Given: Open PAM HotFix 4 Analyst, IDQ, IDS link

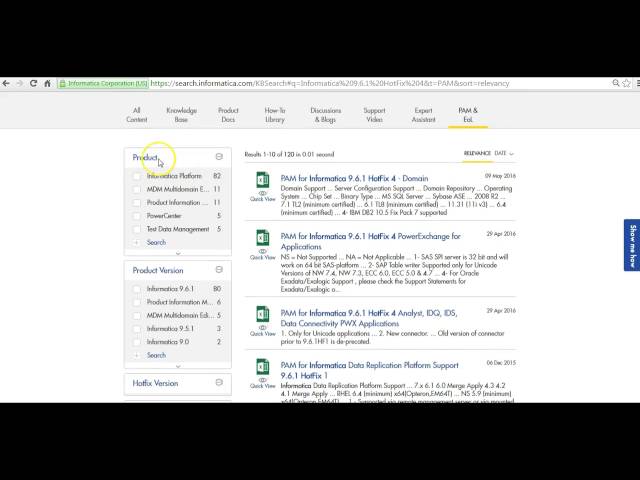Looking at the screenshot, I should 369,318.
